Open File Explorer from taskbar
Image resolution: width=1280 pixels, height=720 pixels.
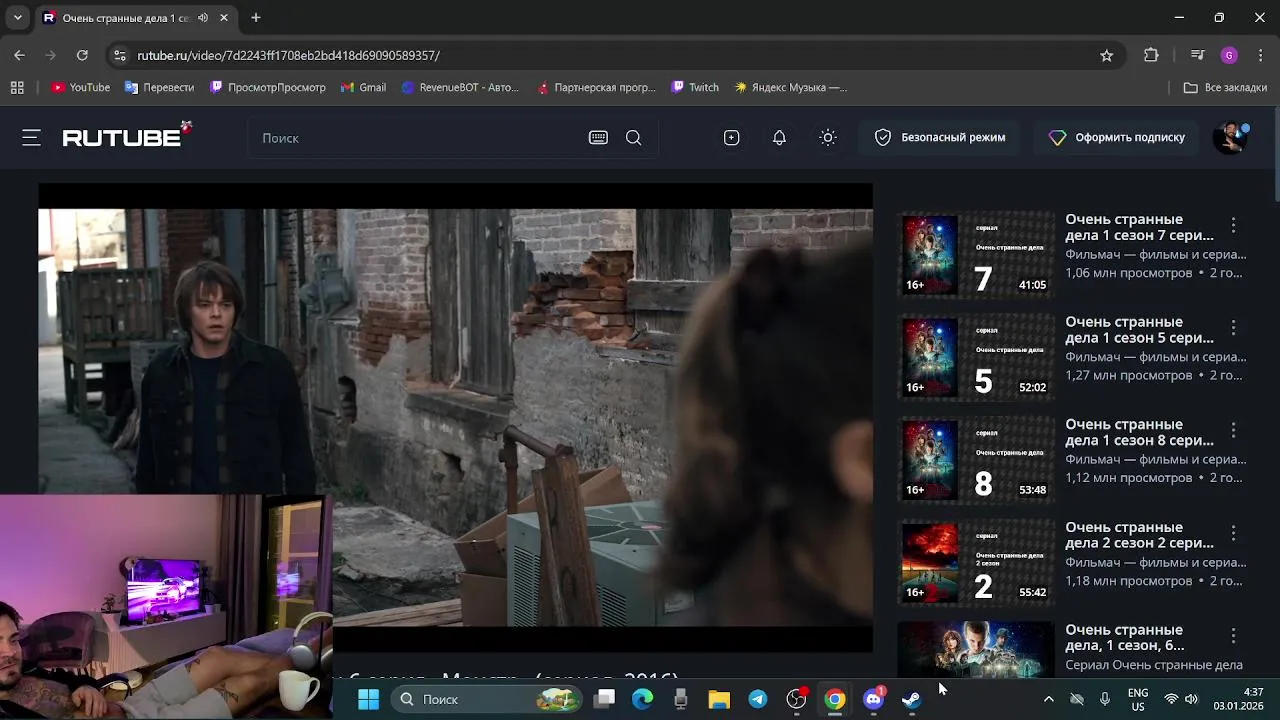tap(719, 699)
